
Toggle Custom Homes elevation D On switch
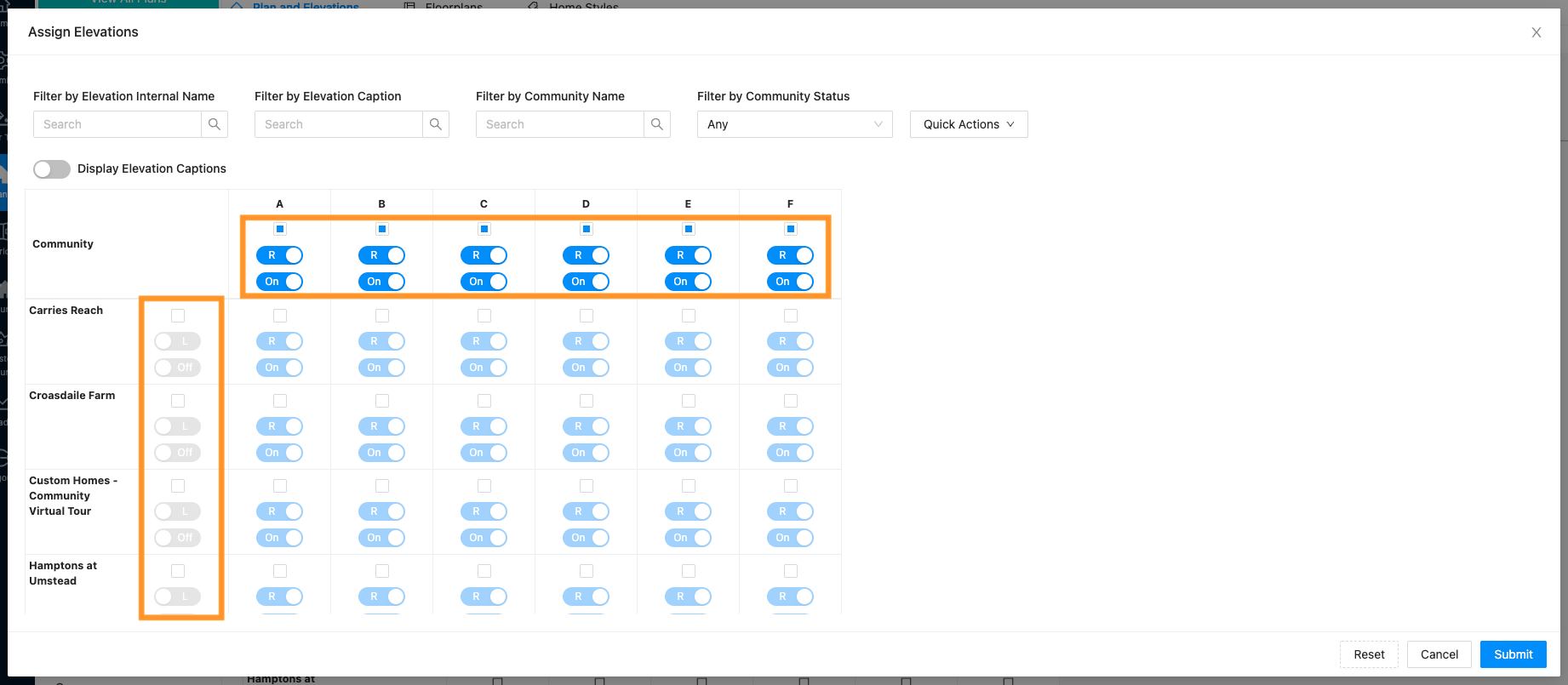pyautogui.click(x=586, y=538)
